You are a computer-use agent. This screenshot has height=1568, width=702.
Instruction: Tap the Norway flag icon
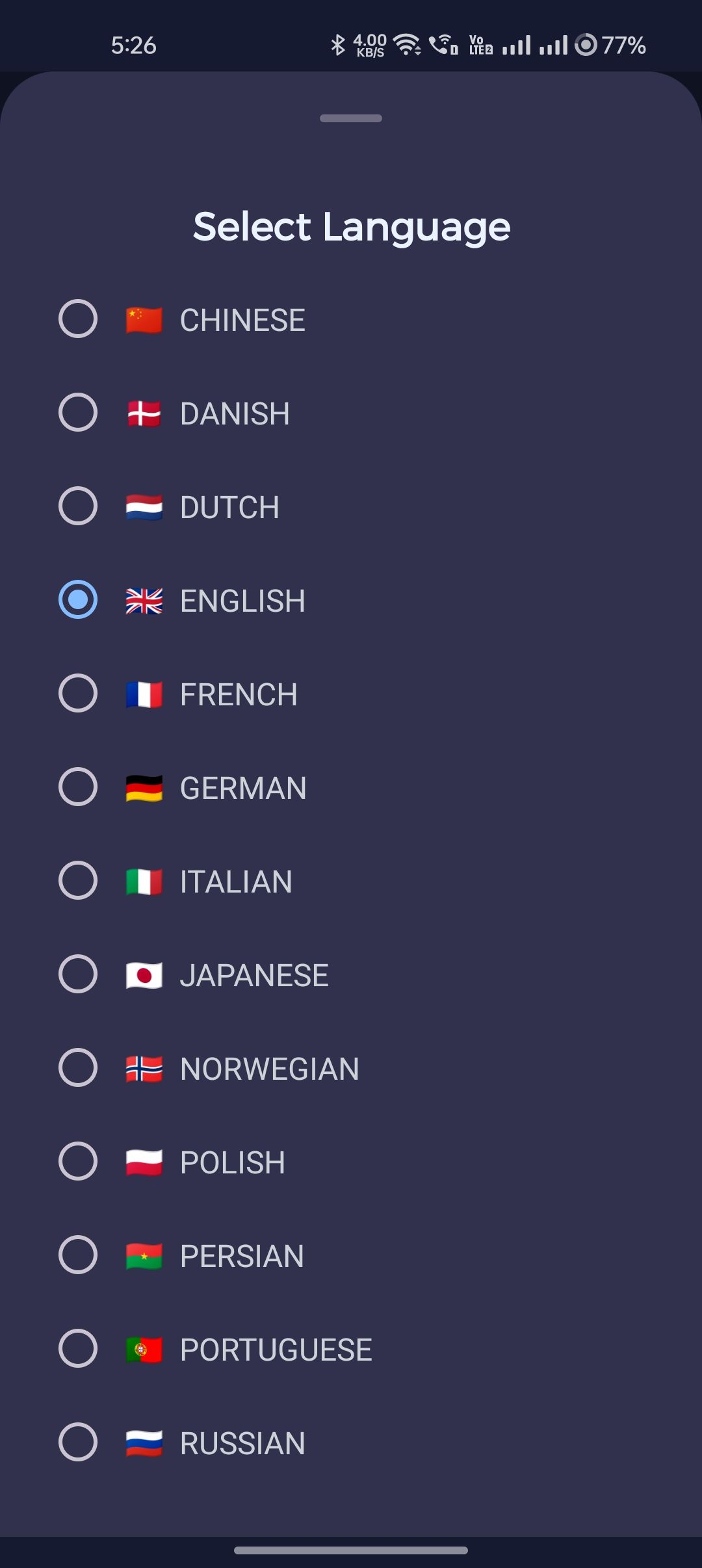click(144, 1069)
